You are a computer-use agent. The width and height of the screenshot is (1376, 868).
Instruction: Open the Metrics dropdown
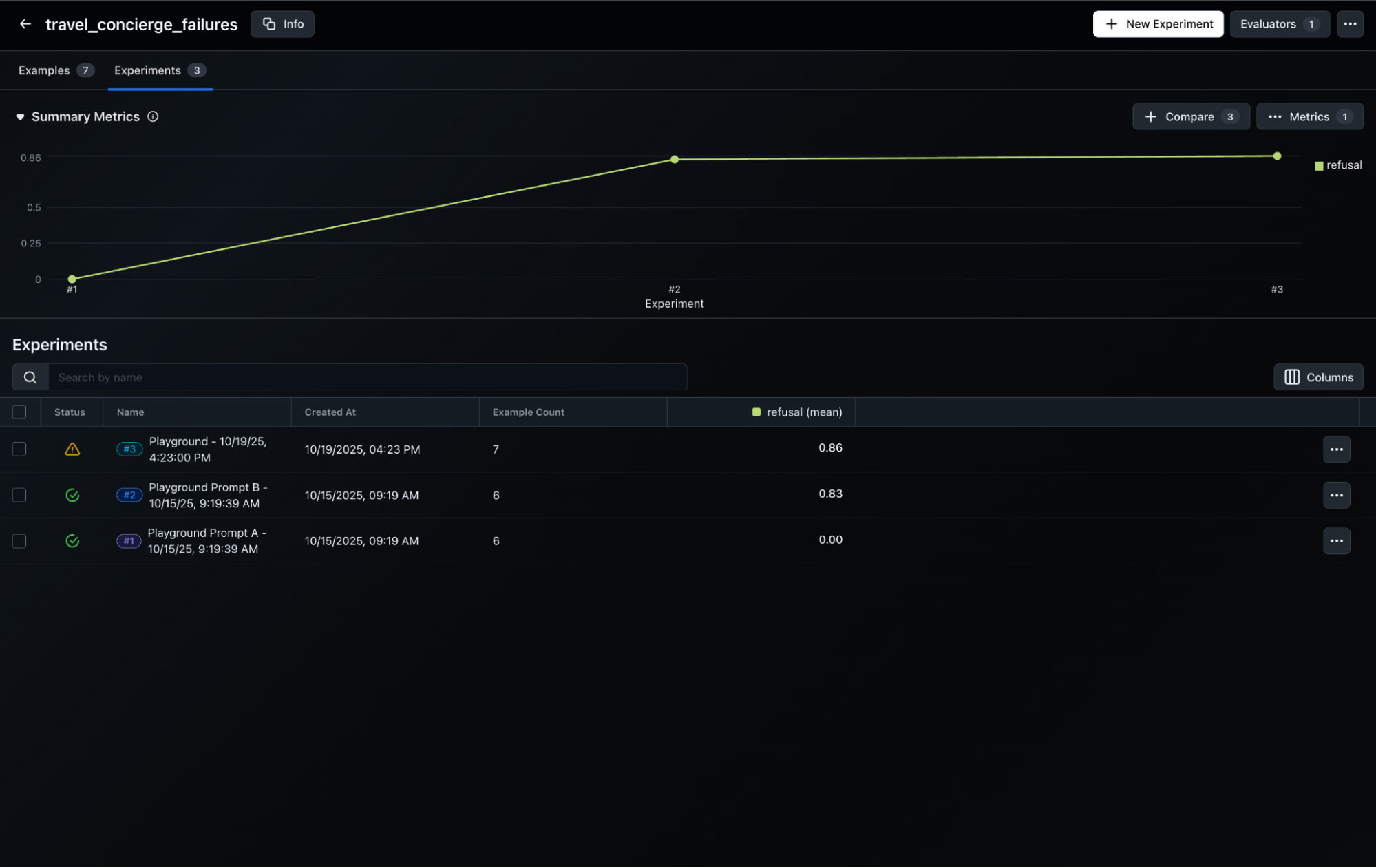click(x=1309, y=117)
